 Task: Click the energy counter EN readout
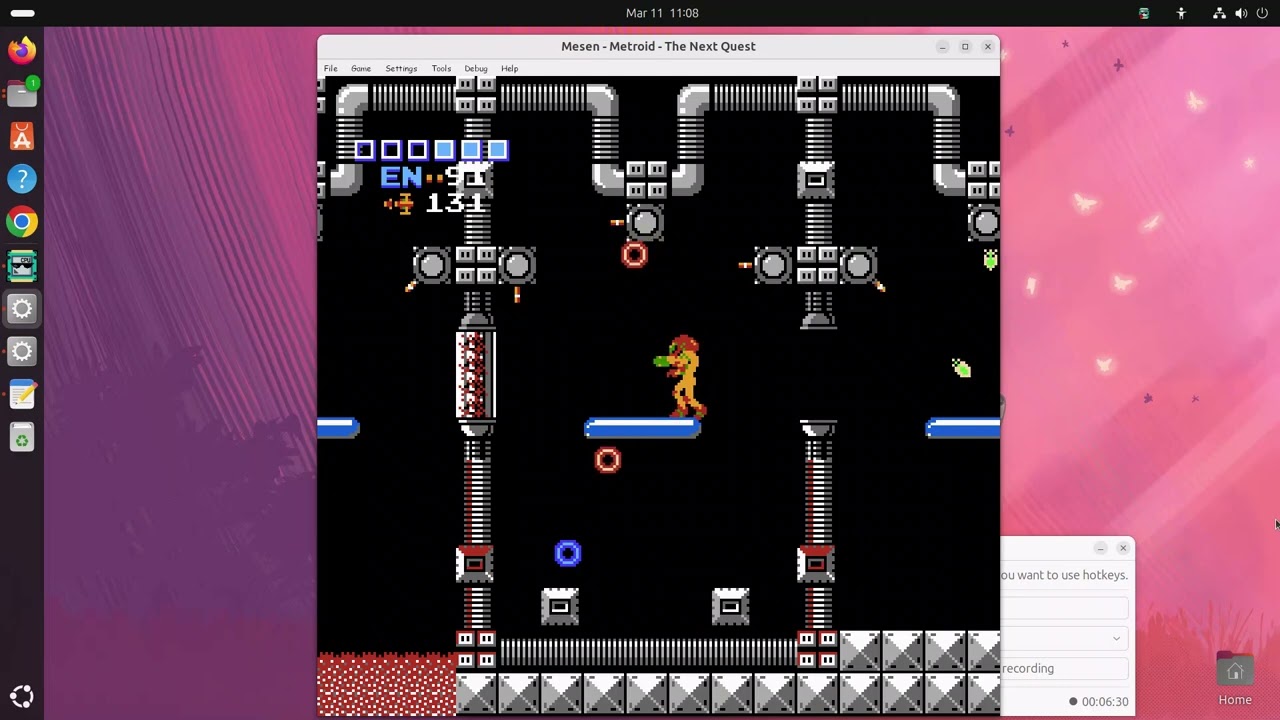point(434,178)
